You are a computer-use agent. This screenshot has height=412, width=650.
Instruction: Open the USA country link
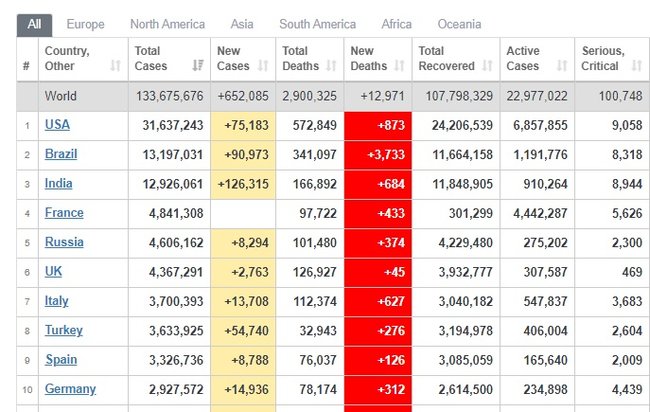57,125
